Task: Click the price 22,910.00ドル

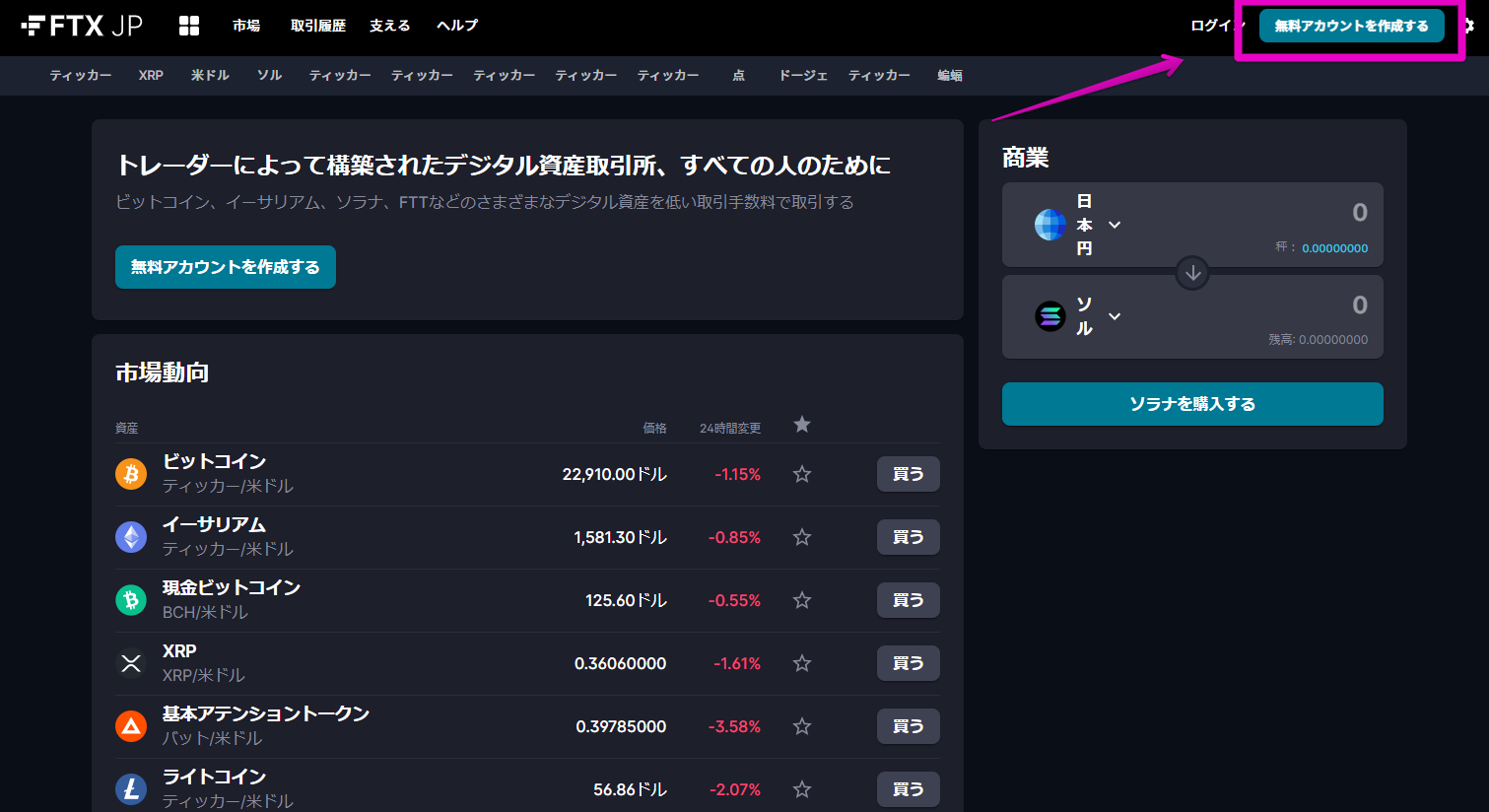Action: [x=615, y=474]
